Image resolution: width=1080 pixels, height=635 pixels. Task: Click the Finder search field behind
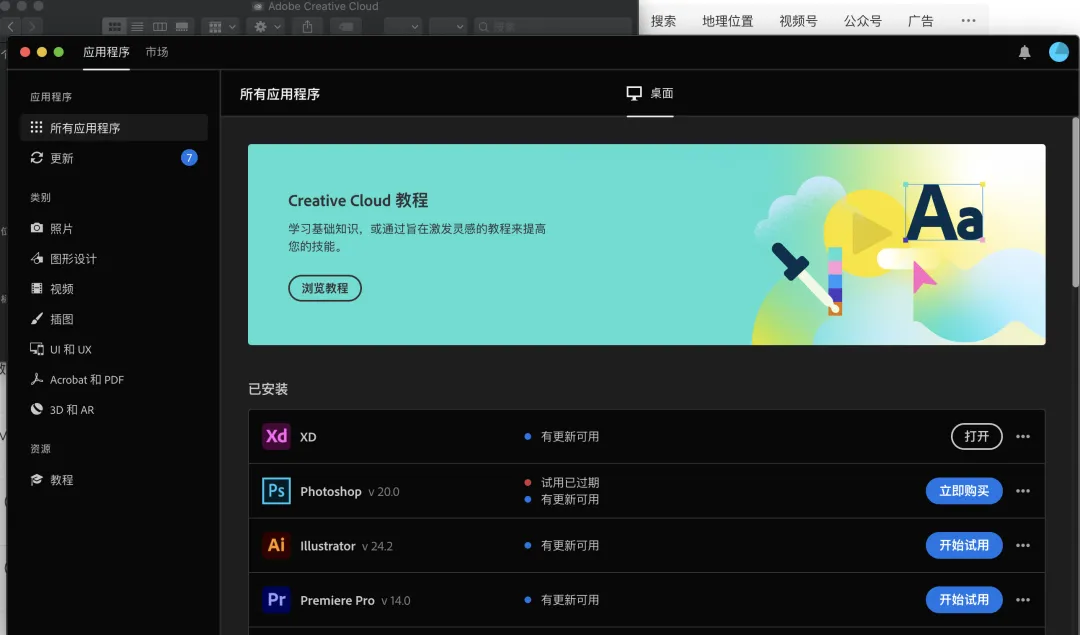click(552, 27)
